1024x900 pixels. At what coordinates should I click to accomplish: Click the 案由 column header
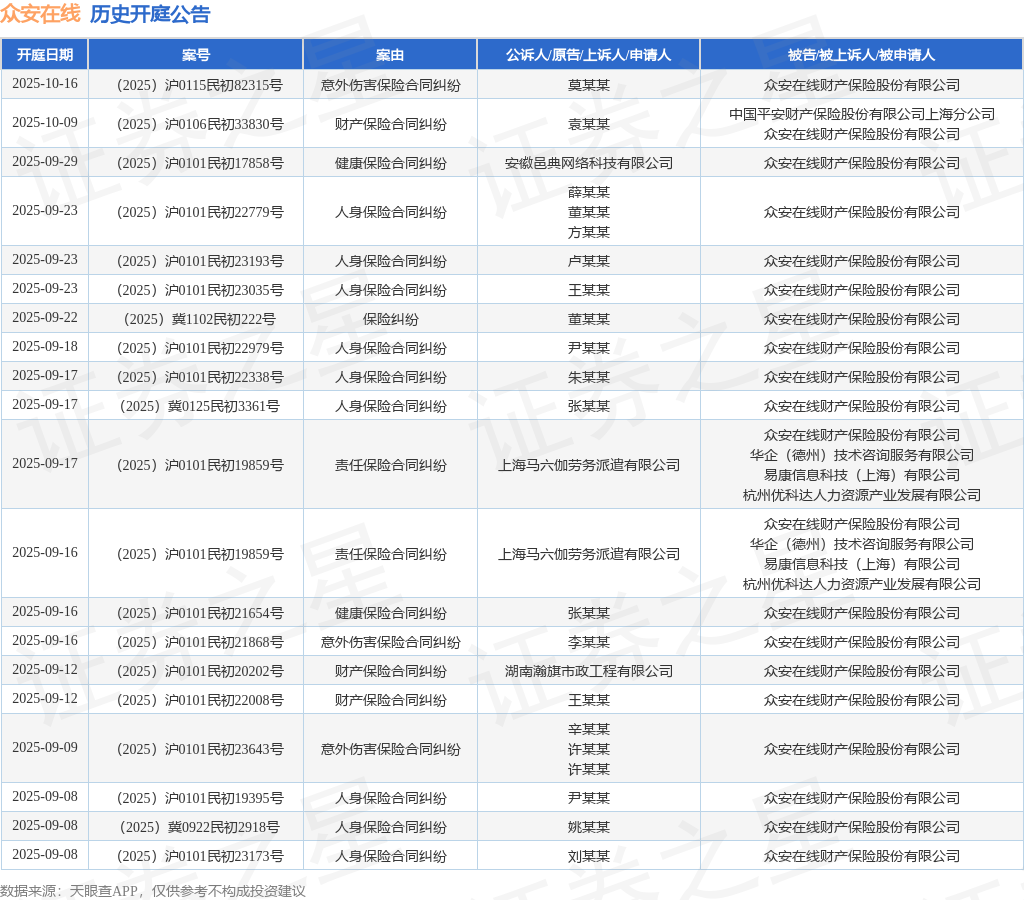[390, 55]
